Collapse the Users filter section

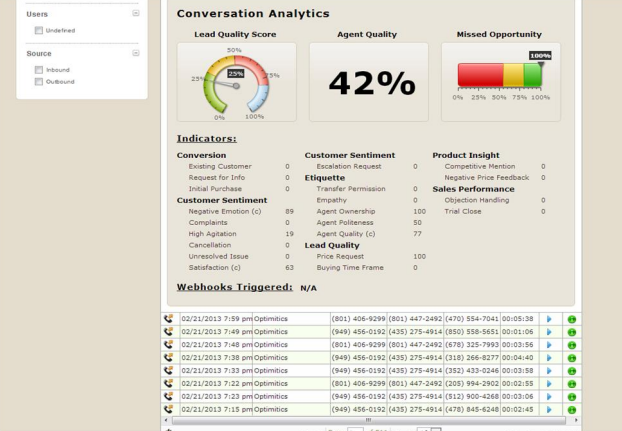point(136,13)
